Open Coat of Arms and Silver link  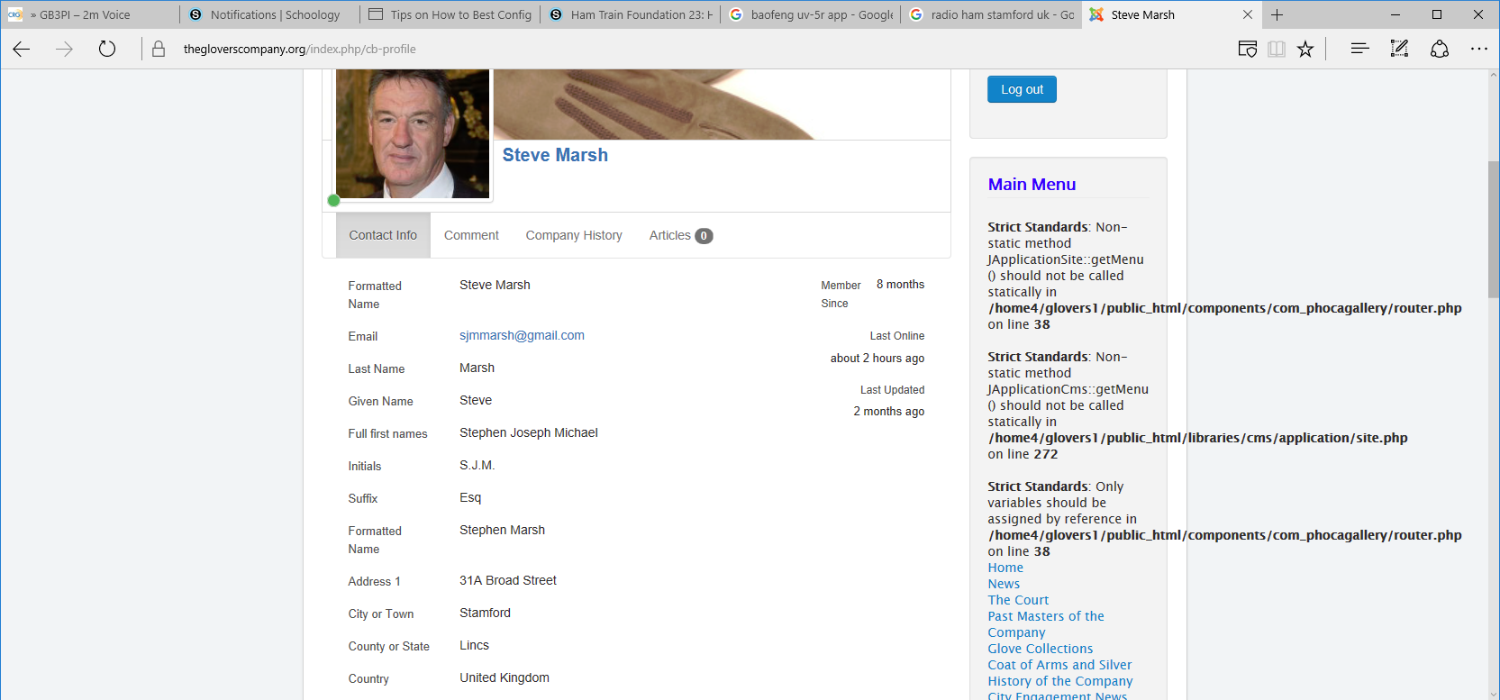(x=1060, y=665)
